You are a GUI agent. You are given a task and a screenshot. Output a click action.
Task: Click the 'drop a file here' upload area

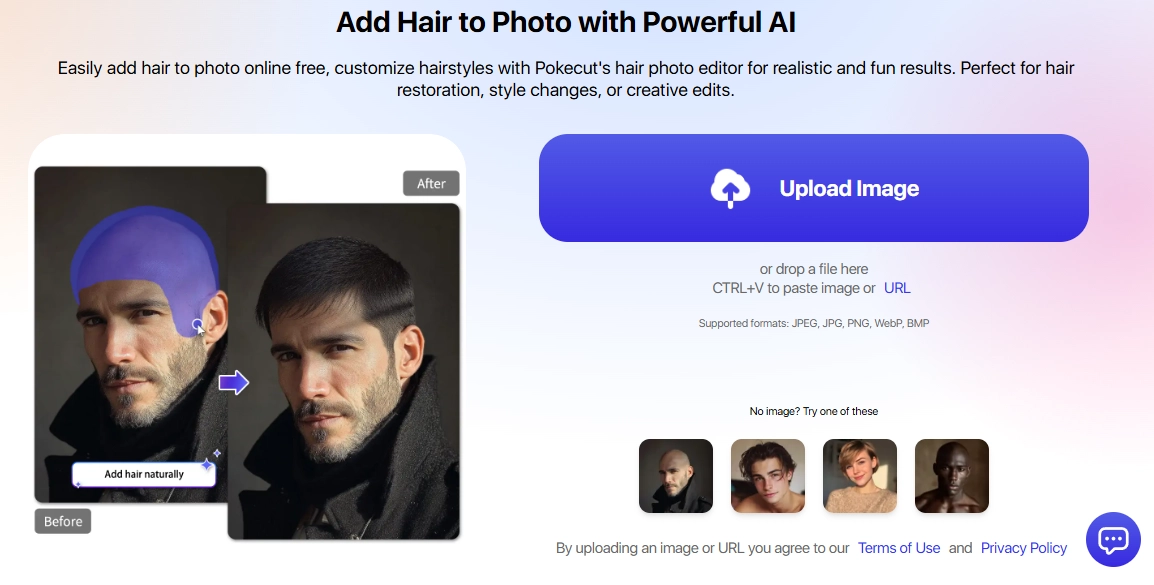[814, 268]
